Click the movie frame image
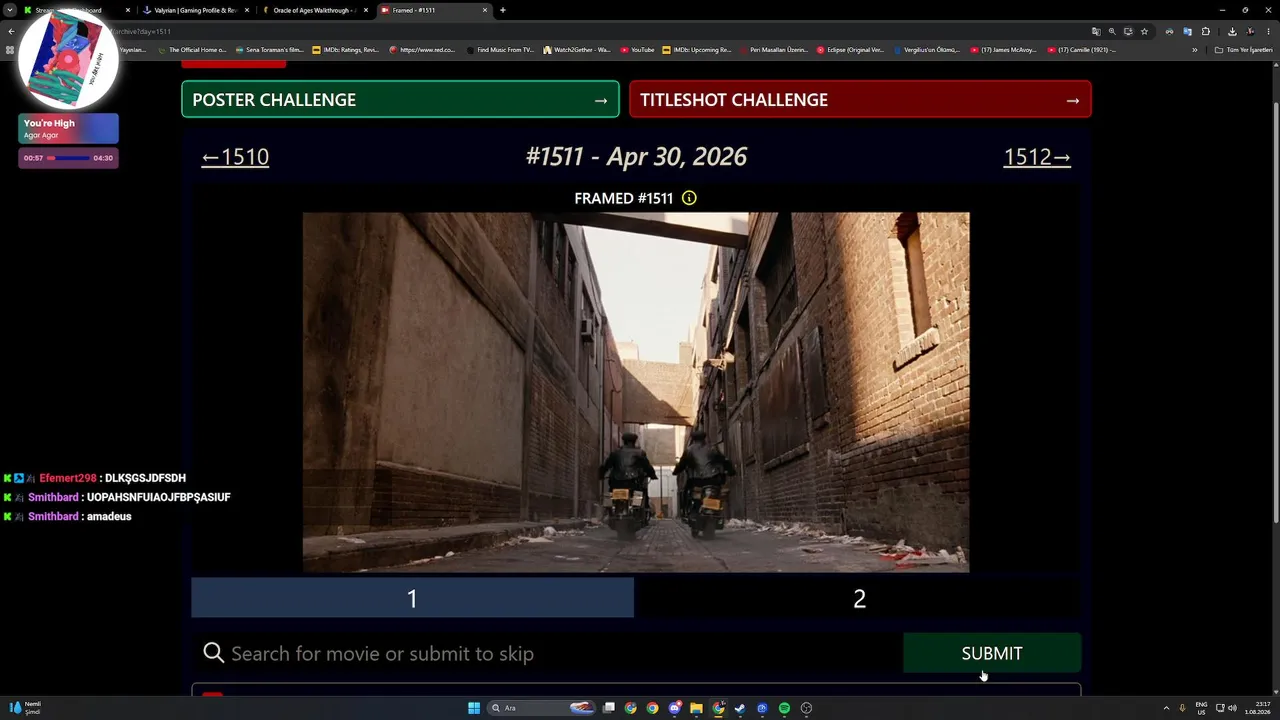 636,392
